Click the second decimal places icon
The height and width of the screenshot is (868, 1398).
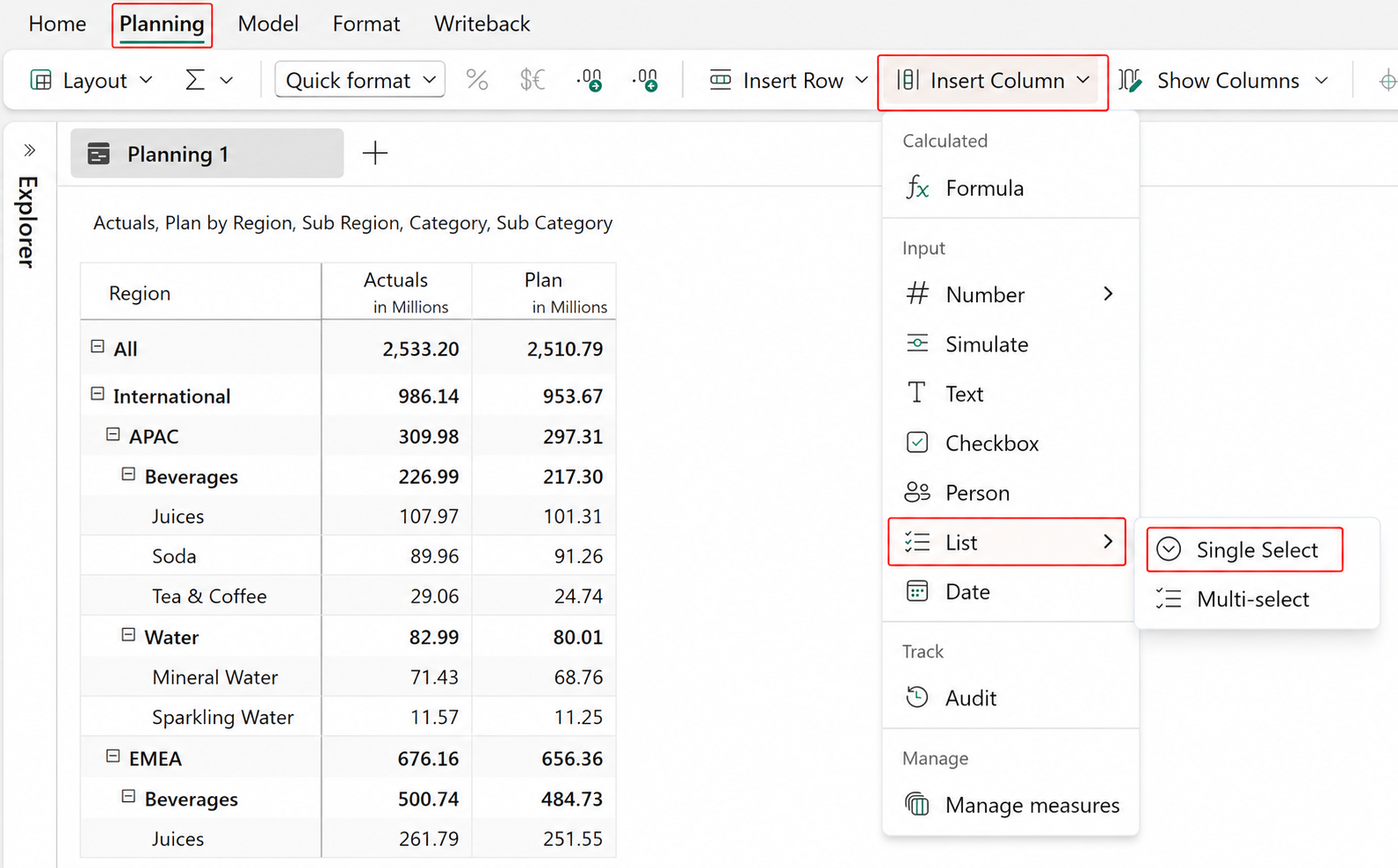click(645, 81)
